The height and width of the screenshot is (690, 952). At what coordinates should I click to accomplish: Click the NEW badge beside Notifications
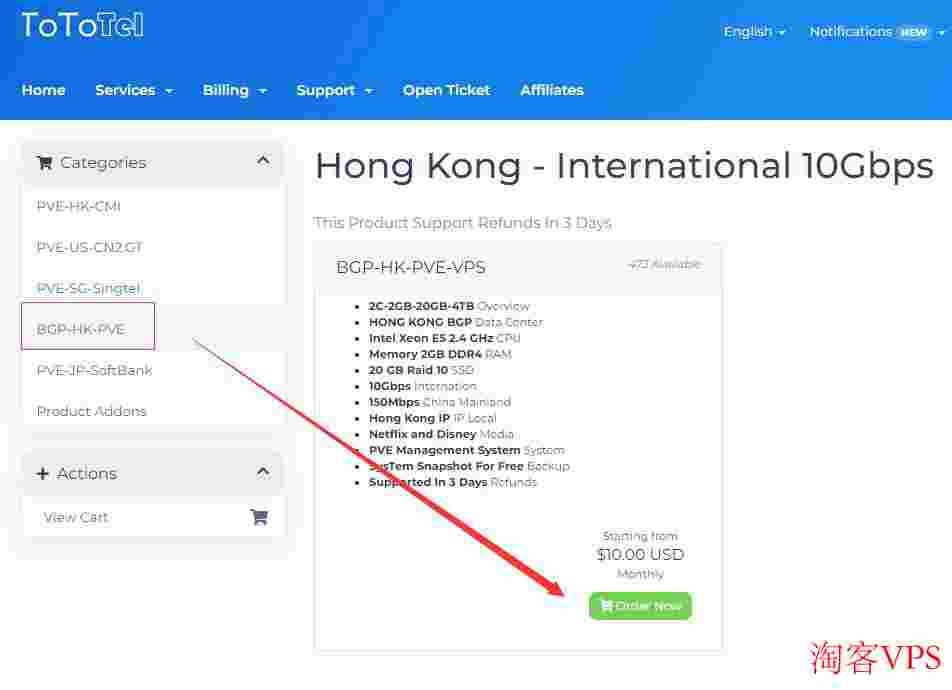914,32
